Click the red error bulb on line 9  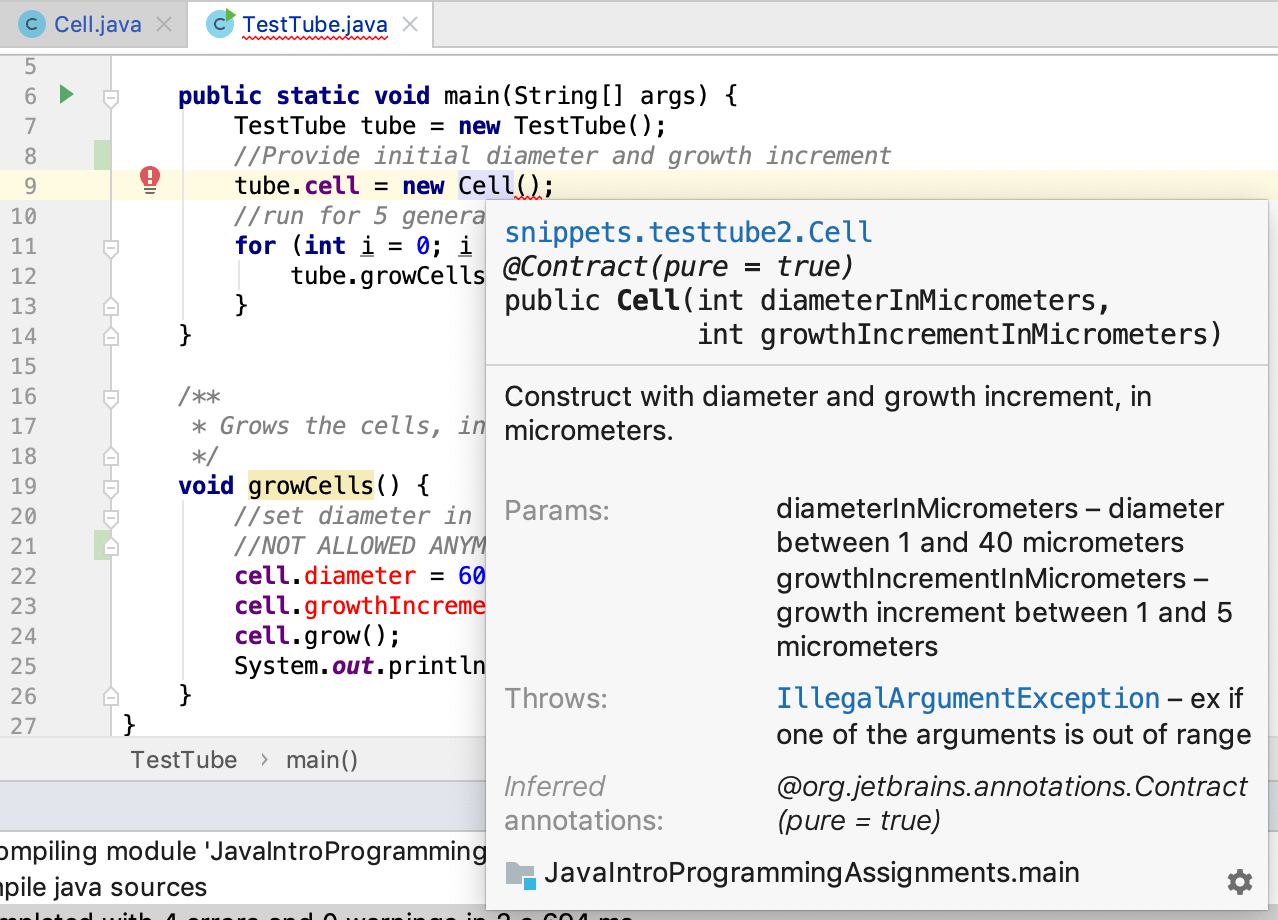pos(150,179)
